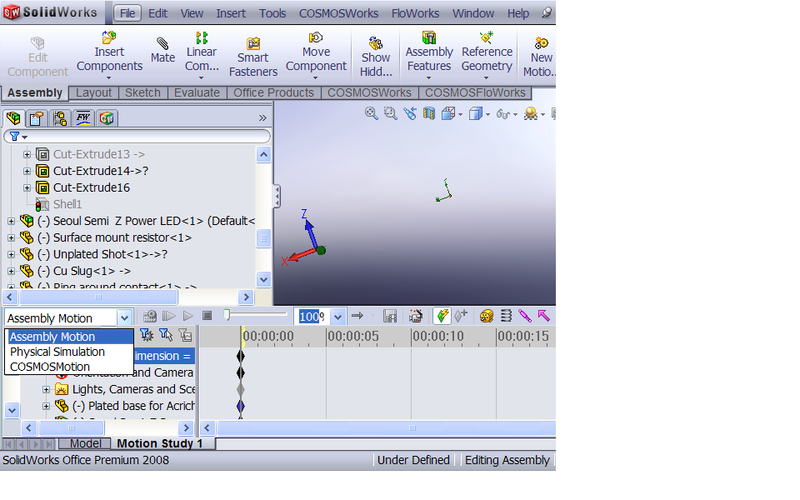Screen dimensions: 800x500
Task: Switch to the Office Products tab
Action: coord(273,93)
